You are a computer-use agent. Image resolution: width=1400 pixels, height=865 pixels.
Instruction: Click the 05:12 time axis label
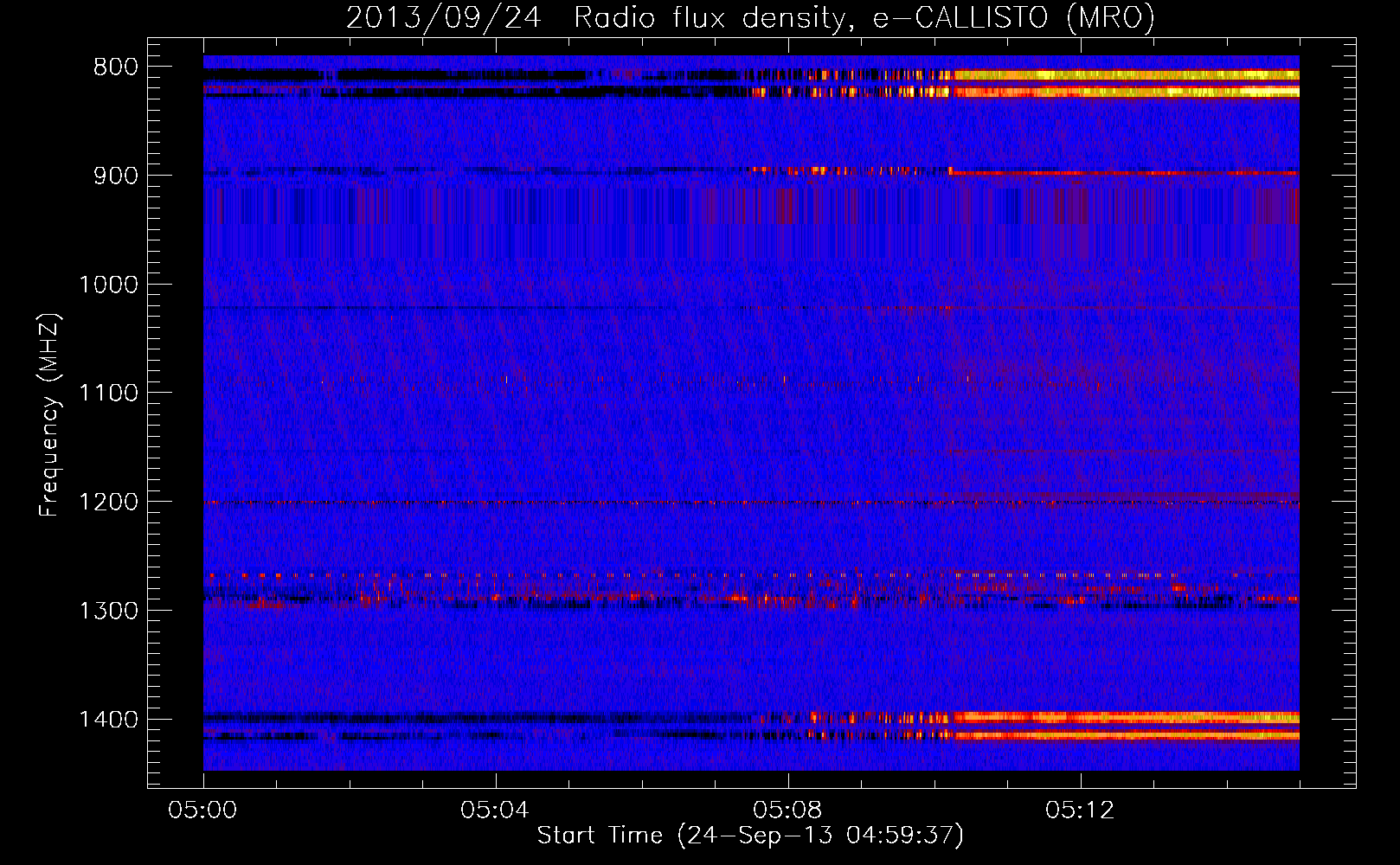1080,810
